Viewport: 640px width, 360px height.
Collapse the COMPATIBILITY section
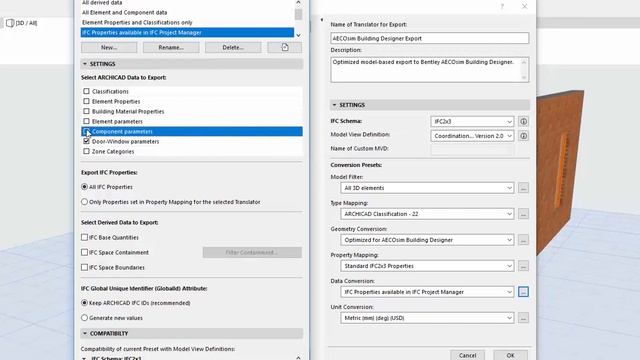85,333
